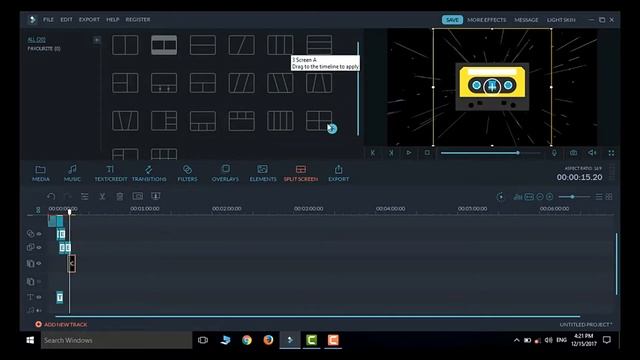The height and width of the screenshot is (360, 640).
Task: Hide the first overlay track with its eye
Action: tap(39, 234)
